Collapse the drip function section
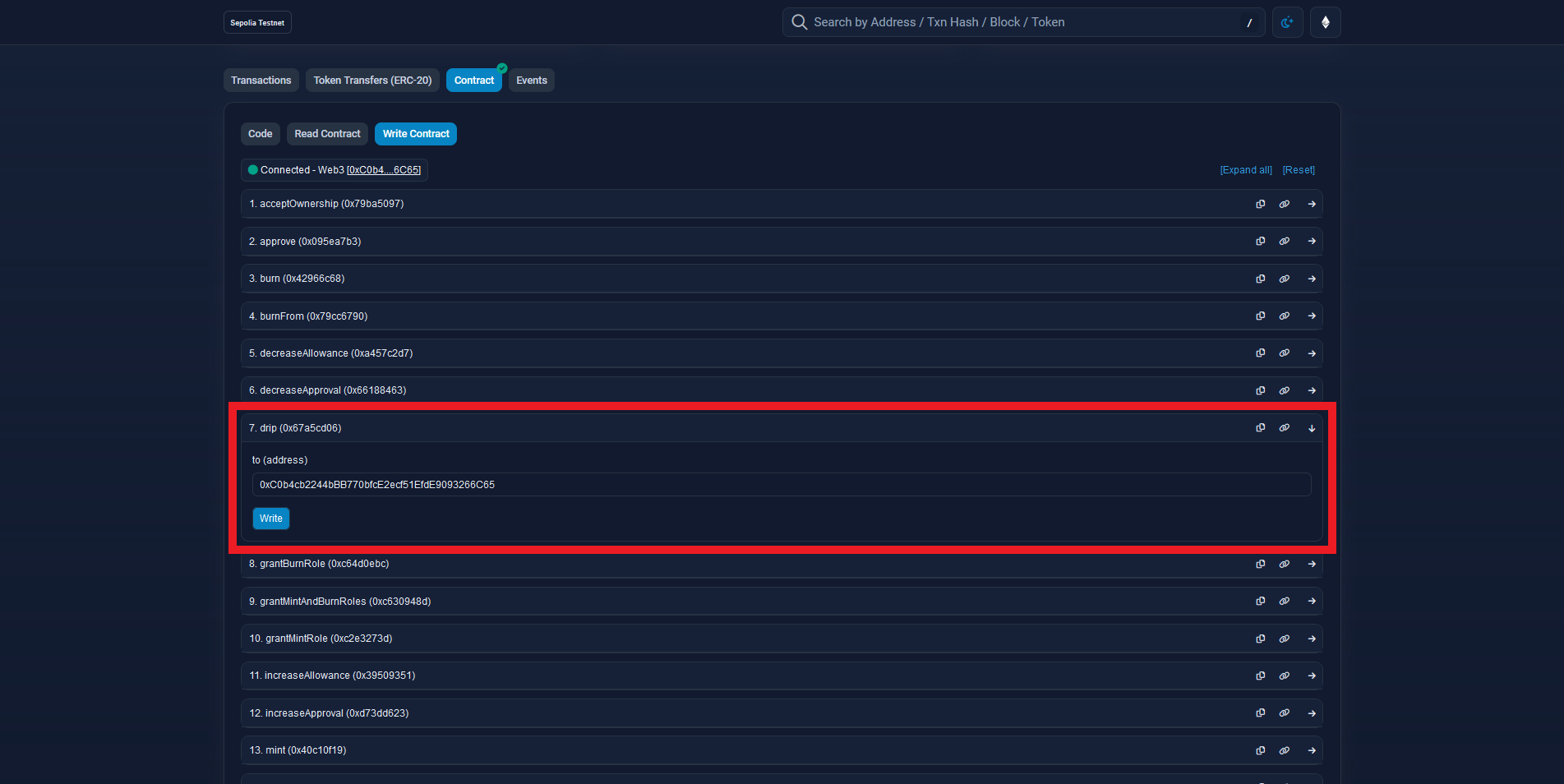Screen dimensions: 1564x784 [1312, 428]
